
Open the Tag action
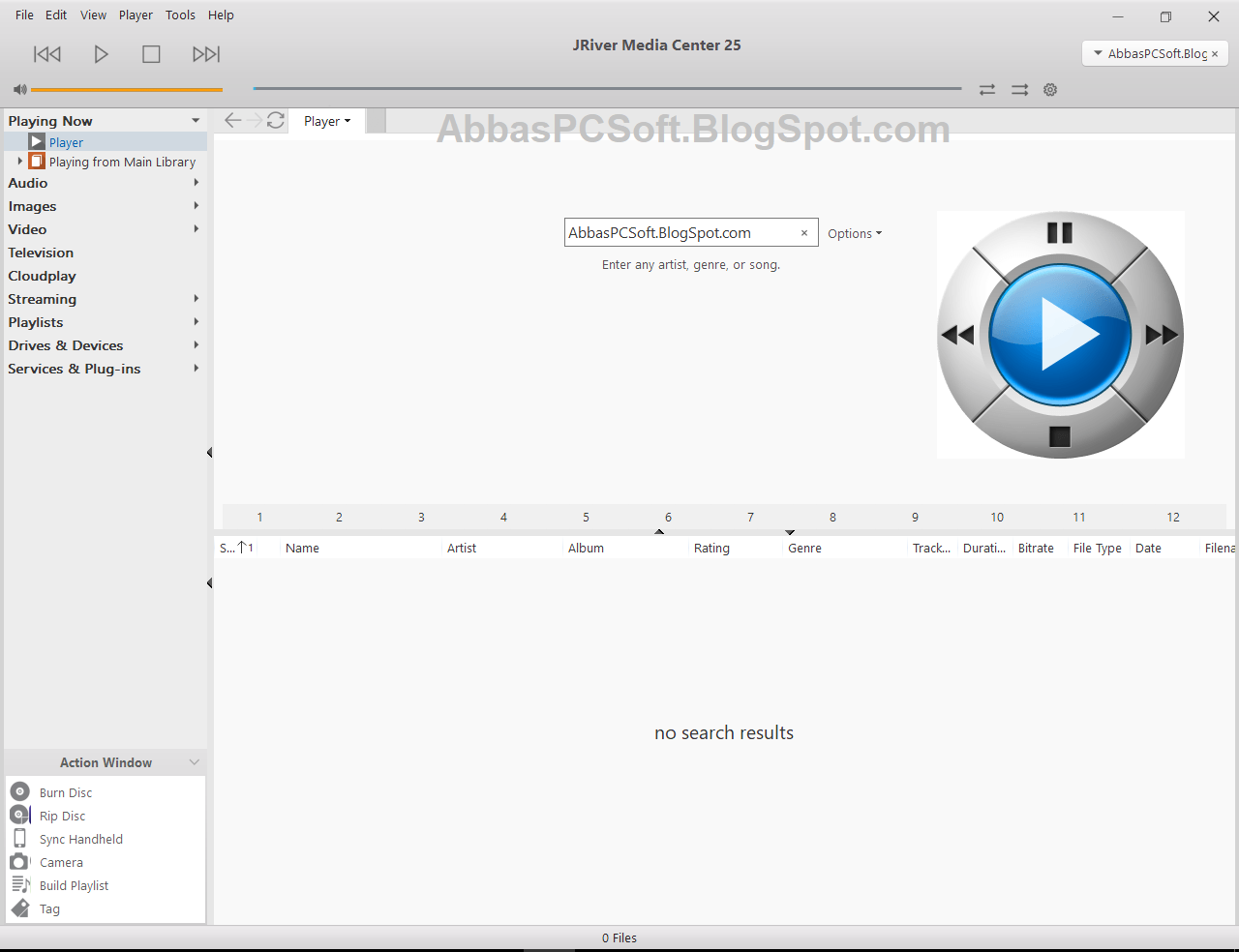[x=49, y=908]
